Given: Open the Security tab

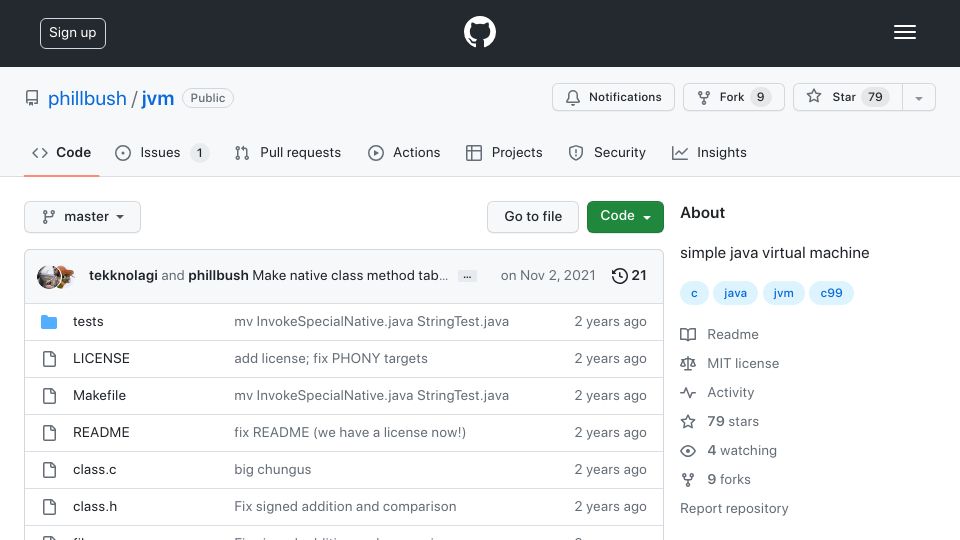Looking at the screenshot, I should tap(607, 152).
